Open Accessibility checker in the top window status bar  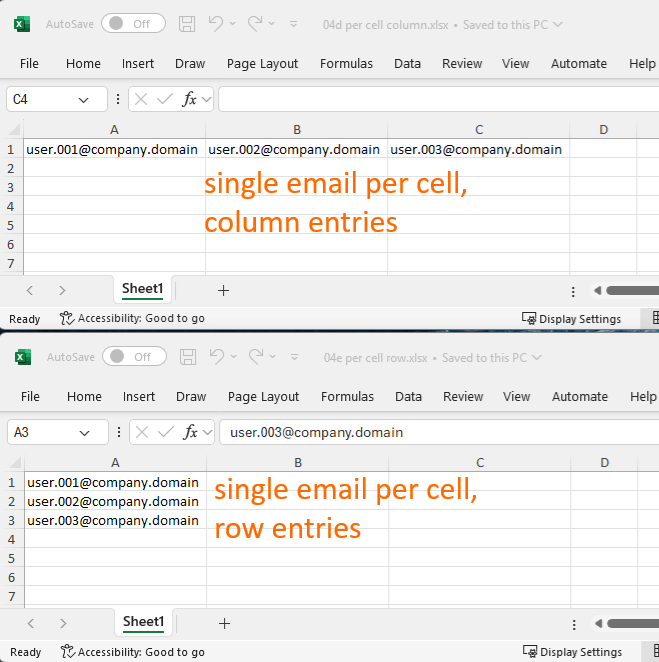(132, 318)
